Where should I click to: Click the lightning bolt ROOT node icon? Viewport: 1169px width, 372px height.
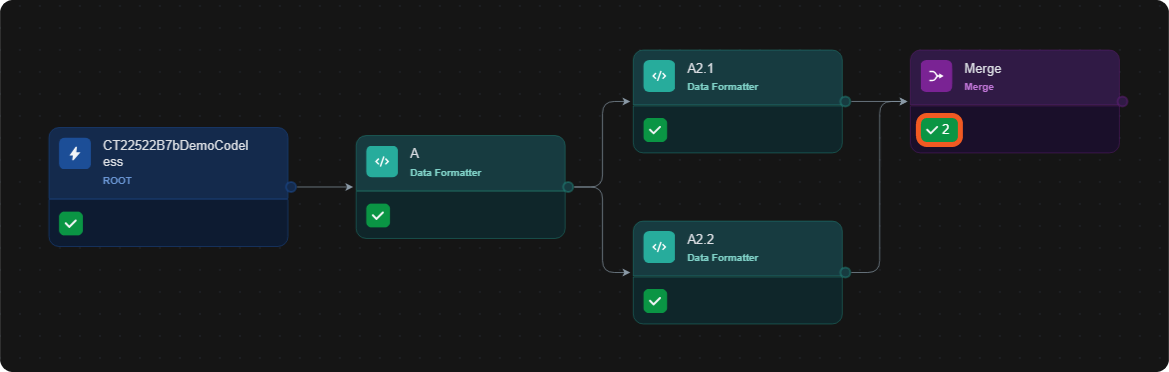point(75,154)
